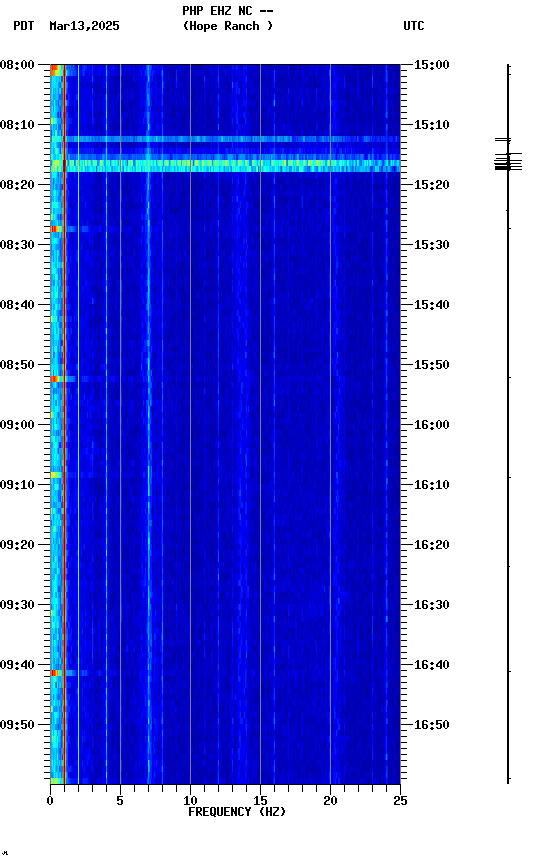
Task: Click the '20' frequency axis tick label
Action: (330, 801)
